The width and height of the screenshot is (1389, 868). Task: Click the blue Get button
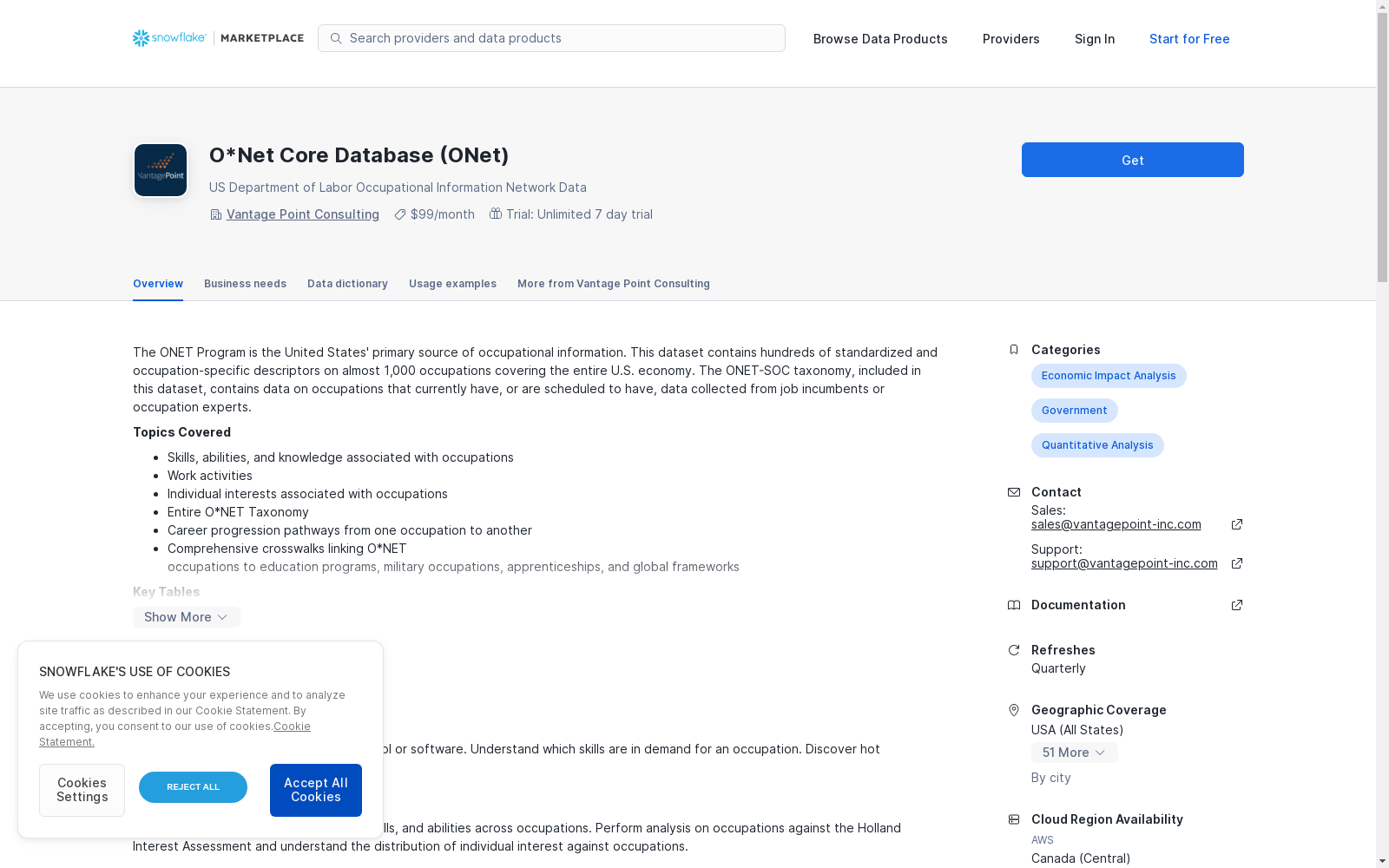(x=1133, y=160)
